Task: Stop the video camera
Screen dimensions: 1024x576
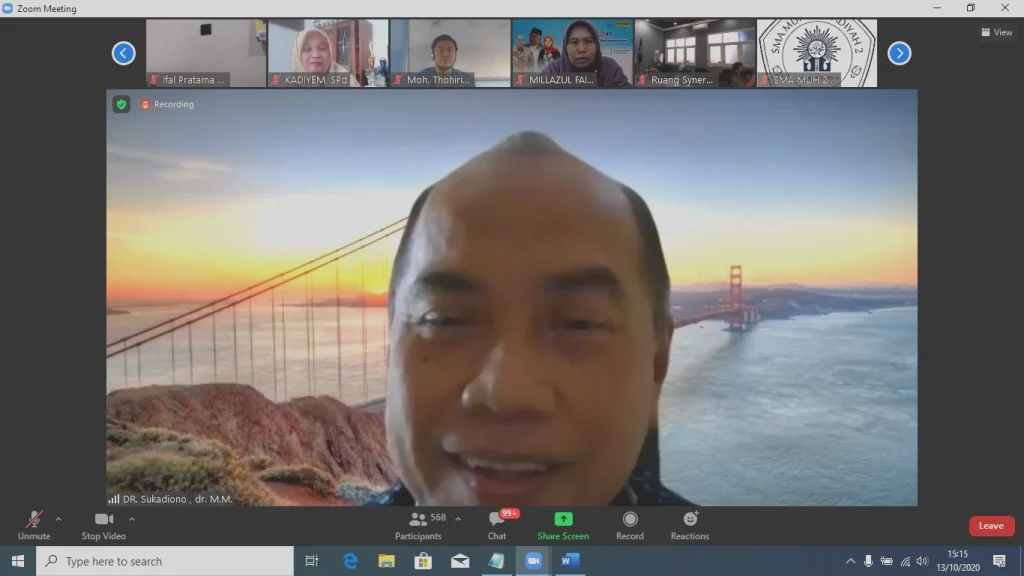Action: 104,525
